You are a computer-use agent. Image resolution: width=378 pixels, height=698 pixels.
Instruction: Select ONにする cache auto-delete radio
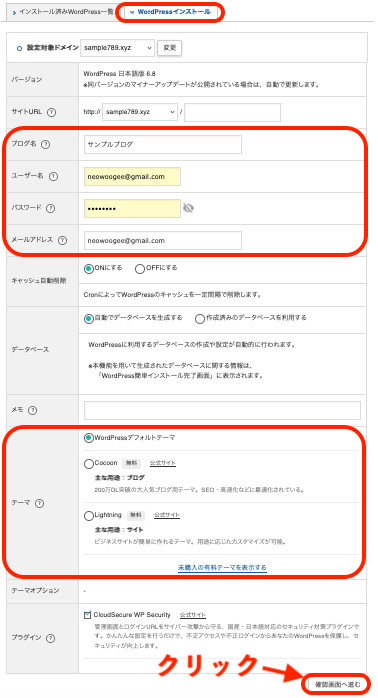(x=89, y=268)
